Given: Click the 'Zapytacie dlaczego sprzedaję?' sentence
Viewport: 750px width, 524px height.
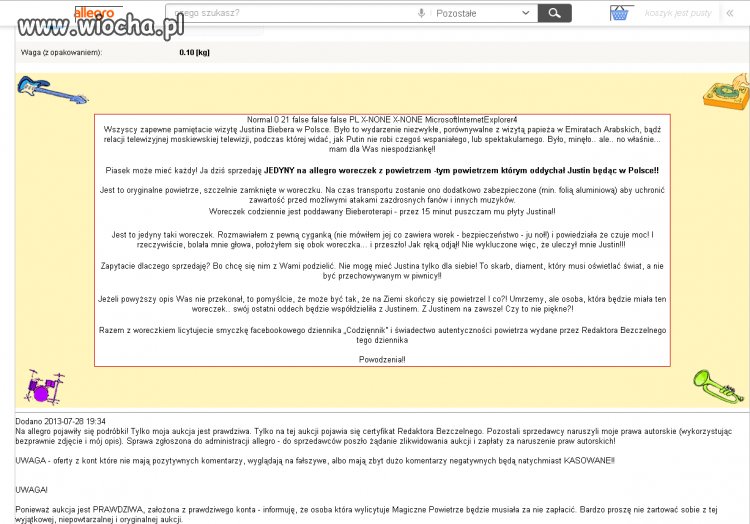Looking at the screenshot, I should pos(155,266).
